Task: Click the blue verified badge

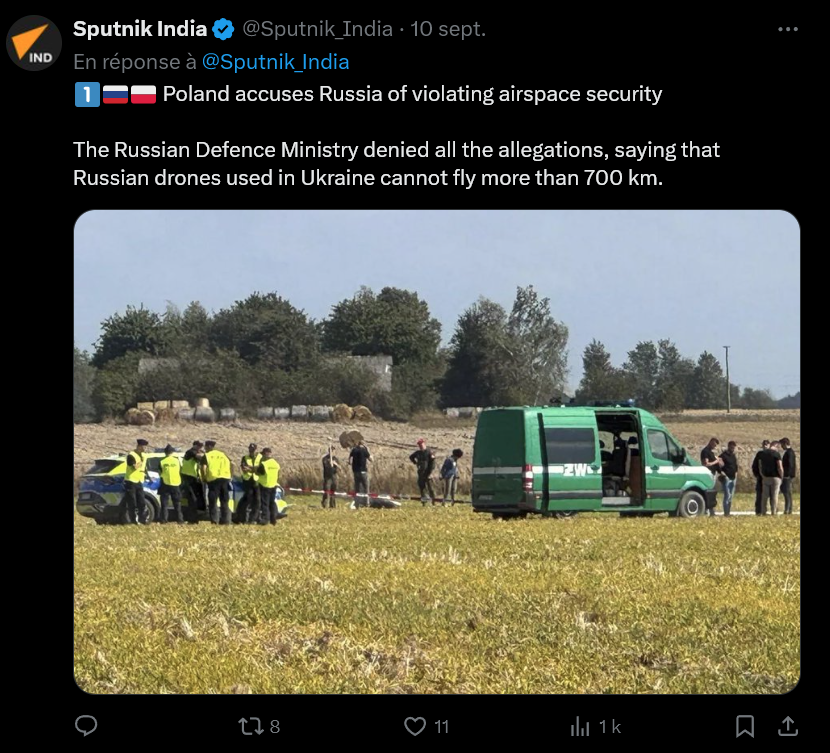Action: point(223,29)
